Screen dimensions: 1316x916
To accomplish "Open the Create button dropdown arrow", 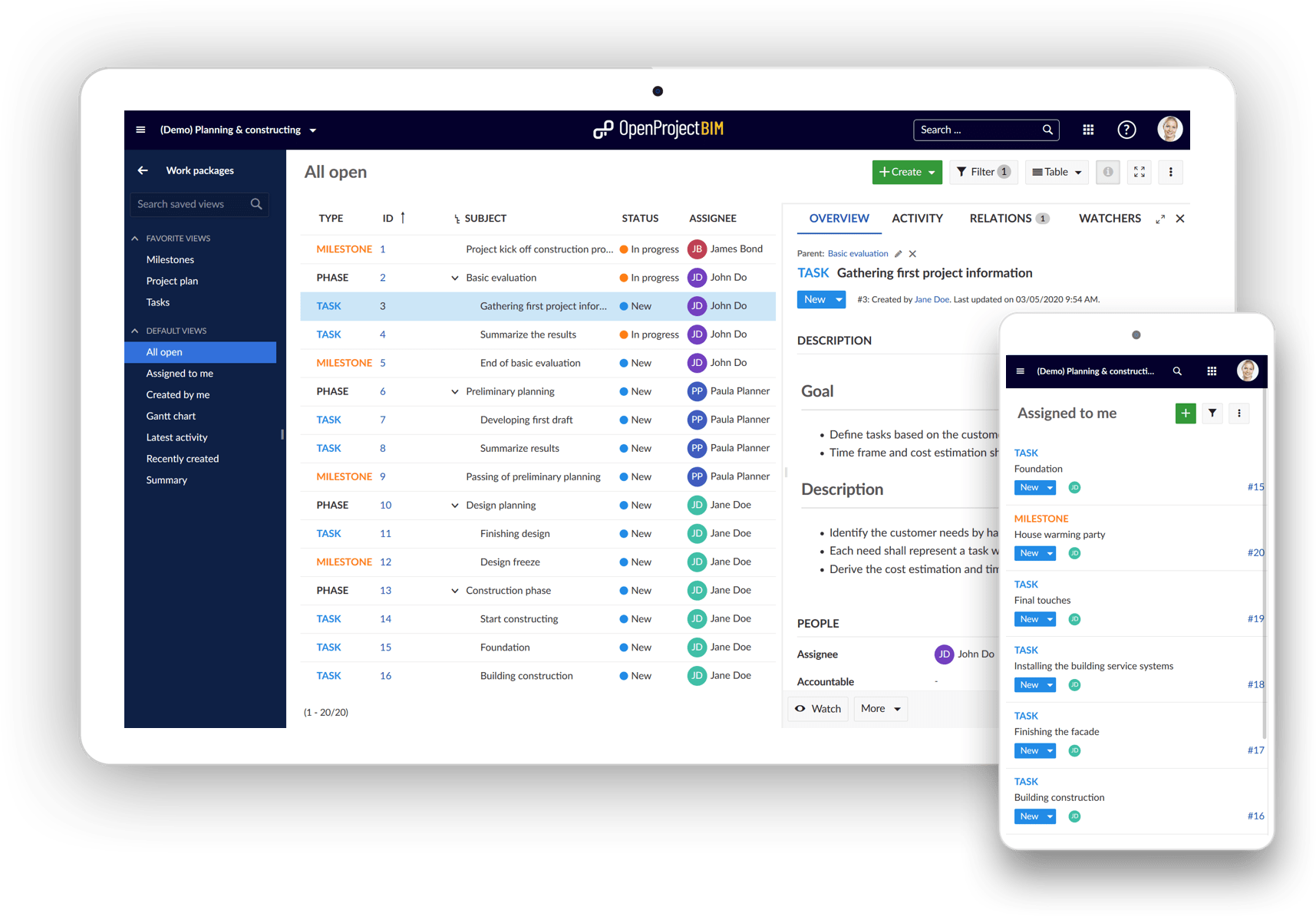I will pos(931,172).
